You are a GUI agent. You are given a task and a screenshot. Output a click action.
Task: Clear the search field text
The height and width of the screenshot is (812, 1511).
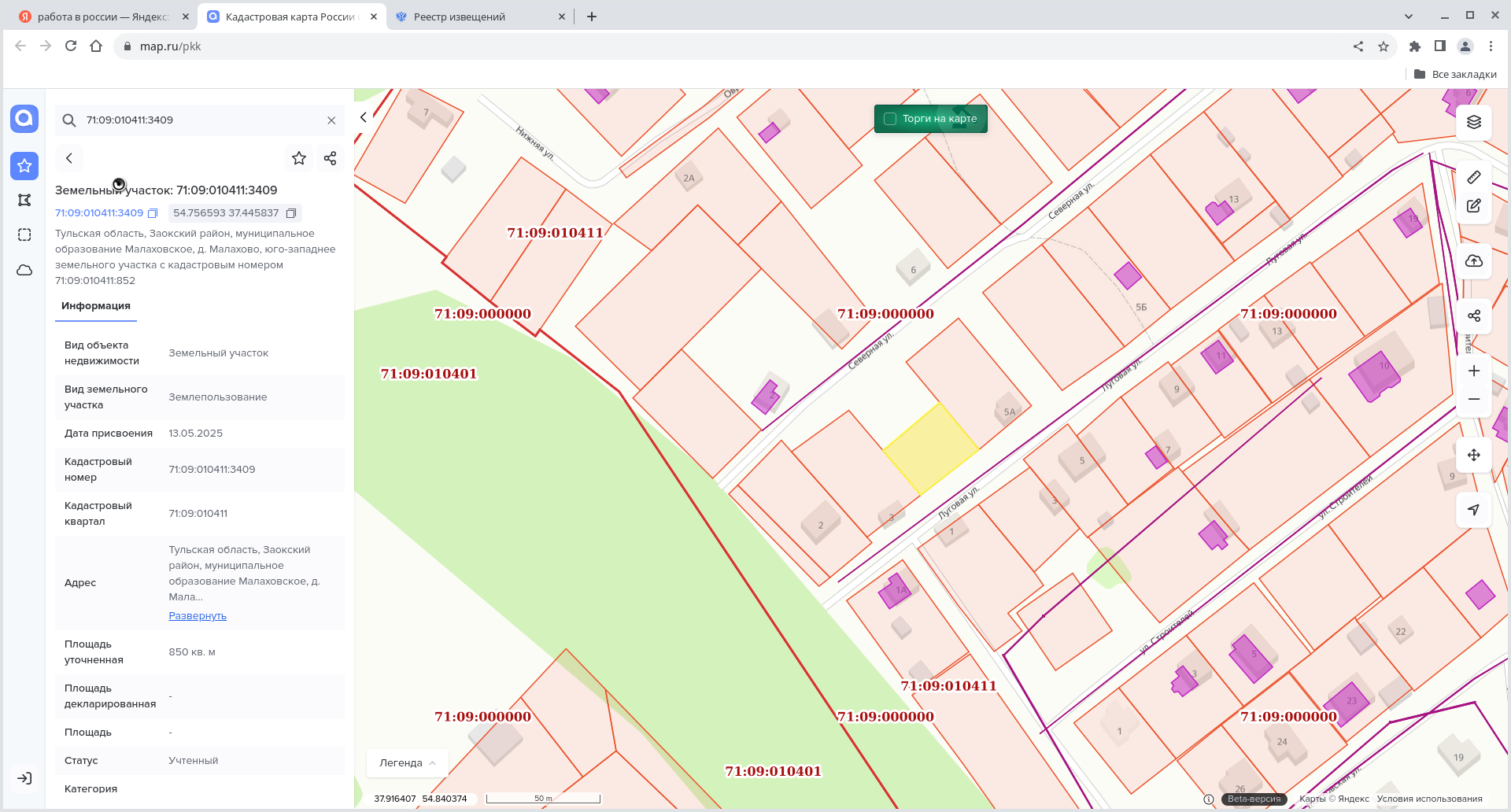(x=331, y=120)
